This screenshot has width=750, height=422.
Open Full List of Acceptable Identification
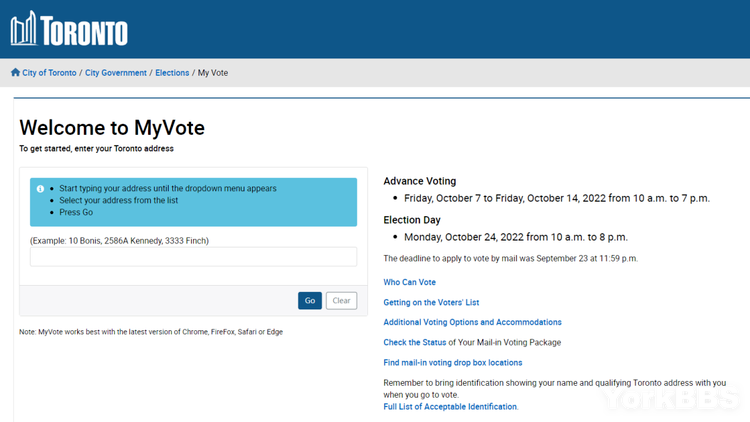click(x=450, y=407)
